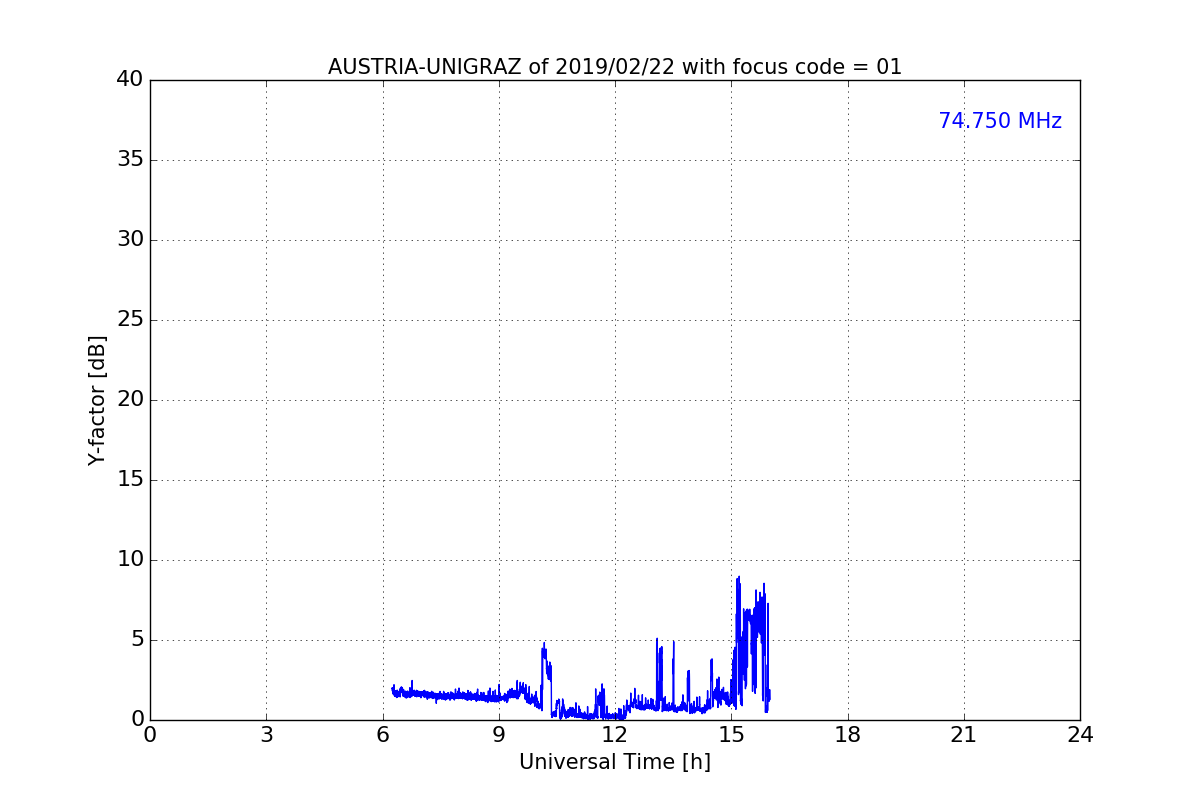Image resolution: width=1200 pixels, height=800 pixels.
Task: Click x-axis tick label 9
Action: pyautogui.click(x=499, y=735)
